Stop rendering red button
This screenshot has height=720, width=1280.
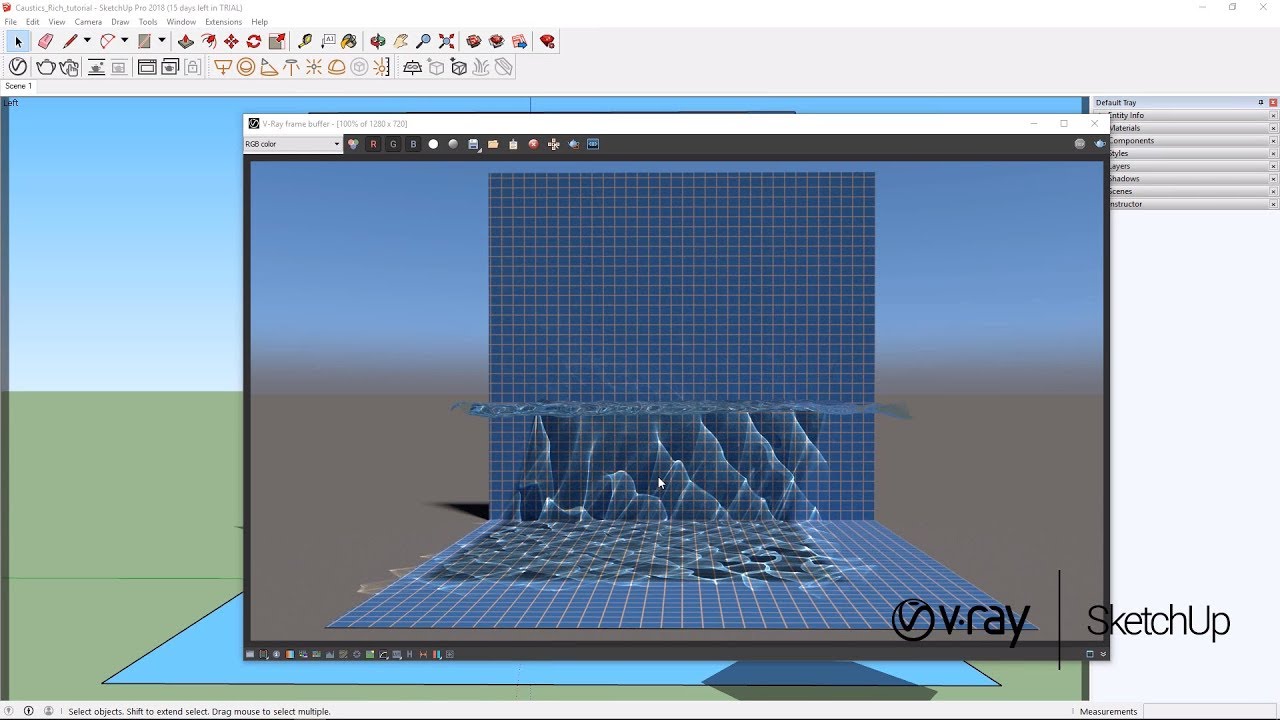coord(533,144)
